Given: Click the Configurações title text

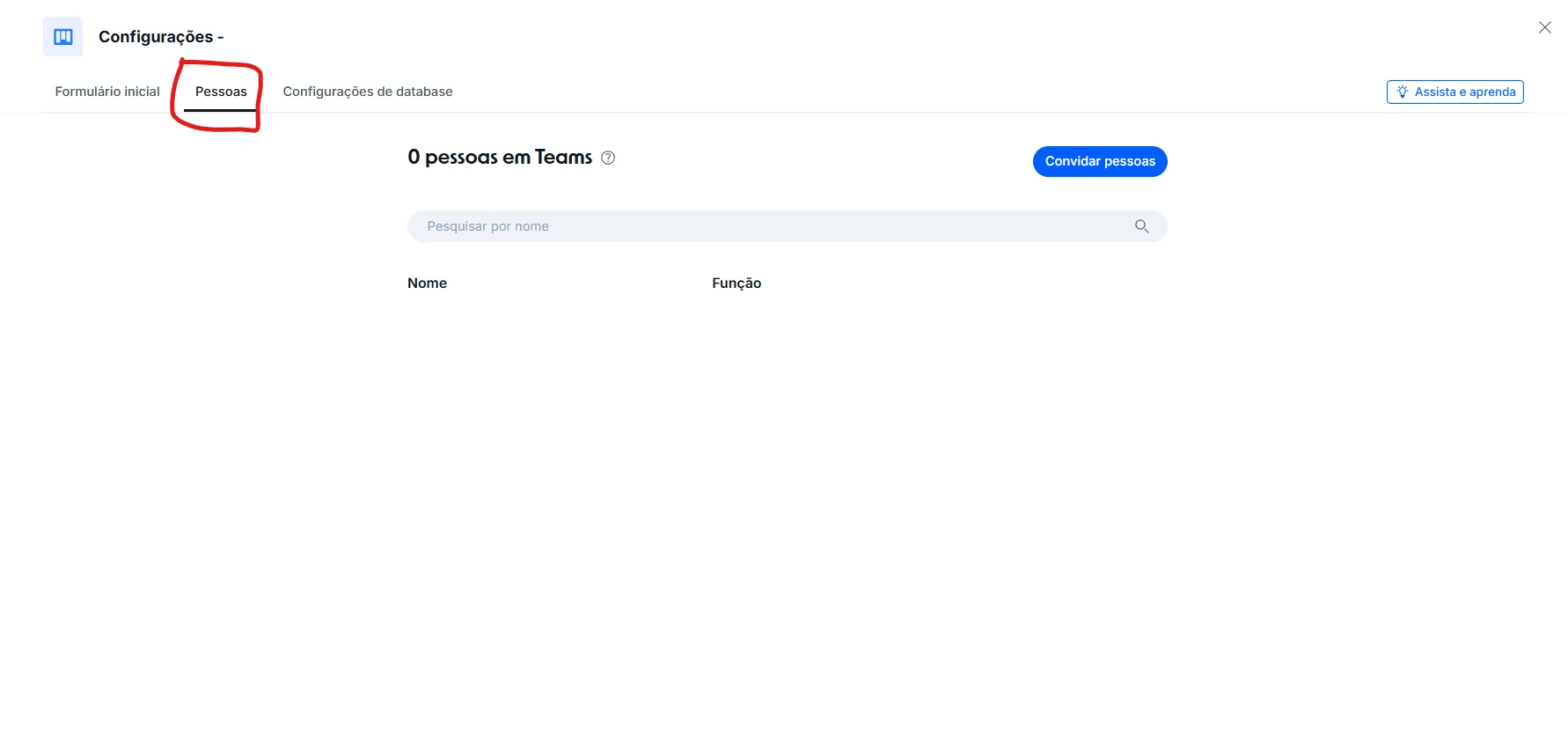Looking at the screenshot, I should tap(161, 37).
